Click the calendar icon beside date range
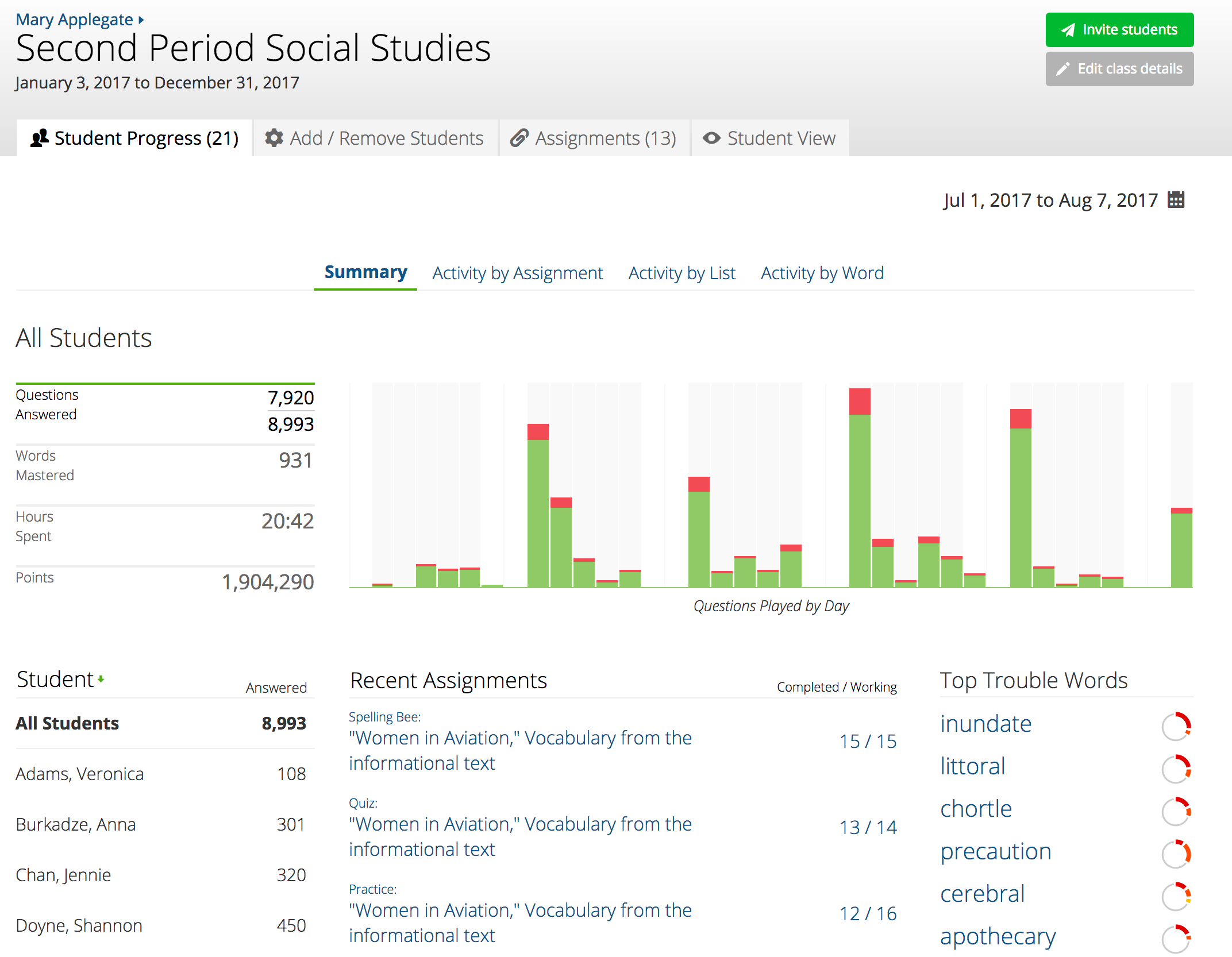1232x957 pixels. [1176, 200]
